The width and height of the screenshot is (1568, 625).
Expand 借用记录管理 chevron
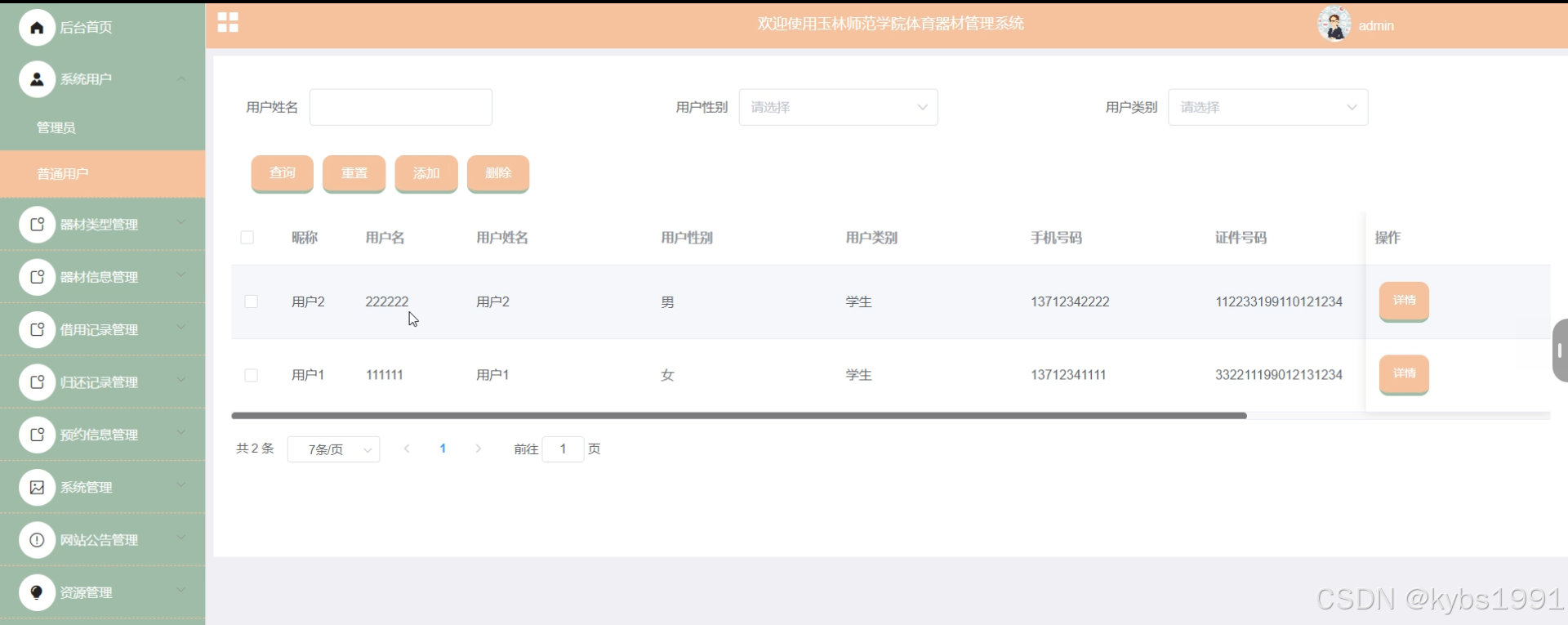tap(181, 328)
